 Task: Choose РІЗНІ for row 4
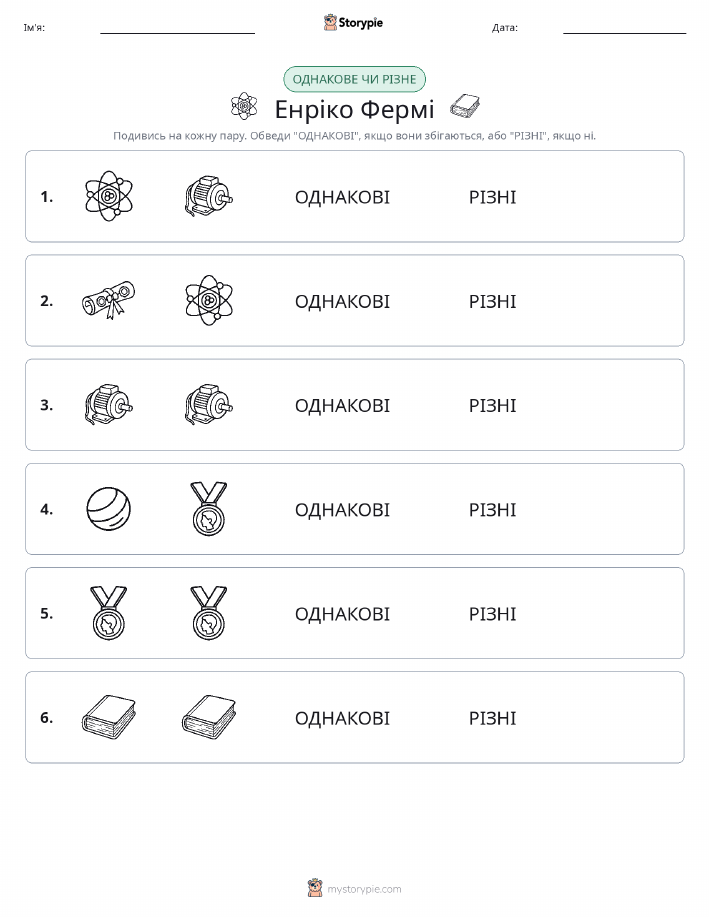pos(493,510)
